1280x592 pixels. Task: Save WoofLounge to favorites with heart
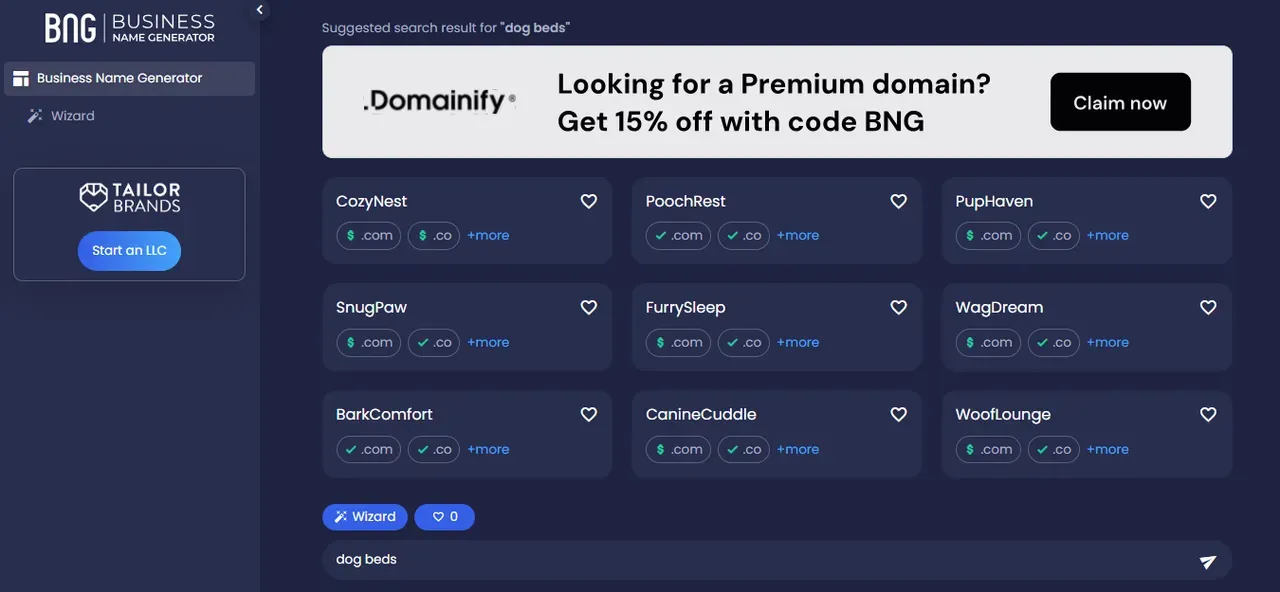pos(1208,415)
